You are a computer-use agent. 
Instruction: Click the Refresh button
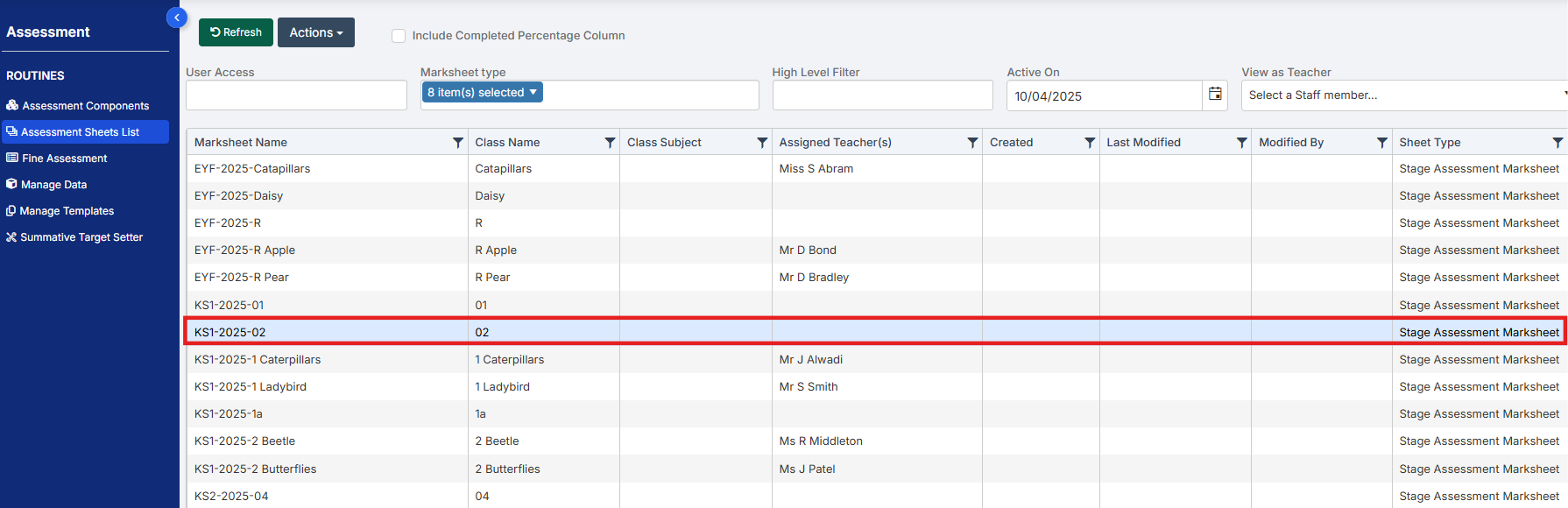[x=236, y=32]
